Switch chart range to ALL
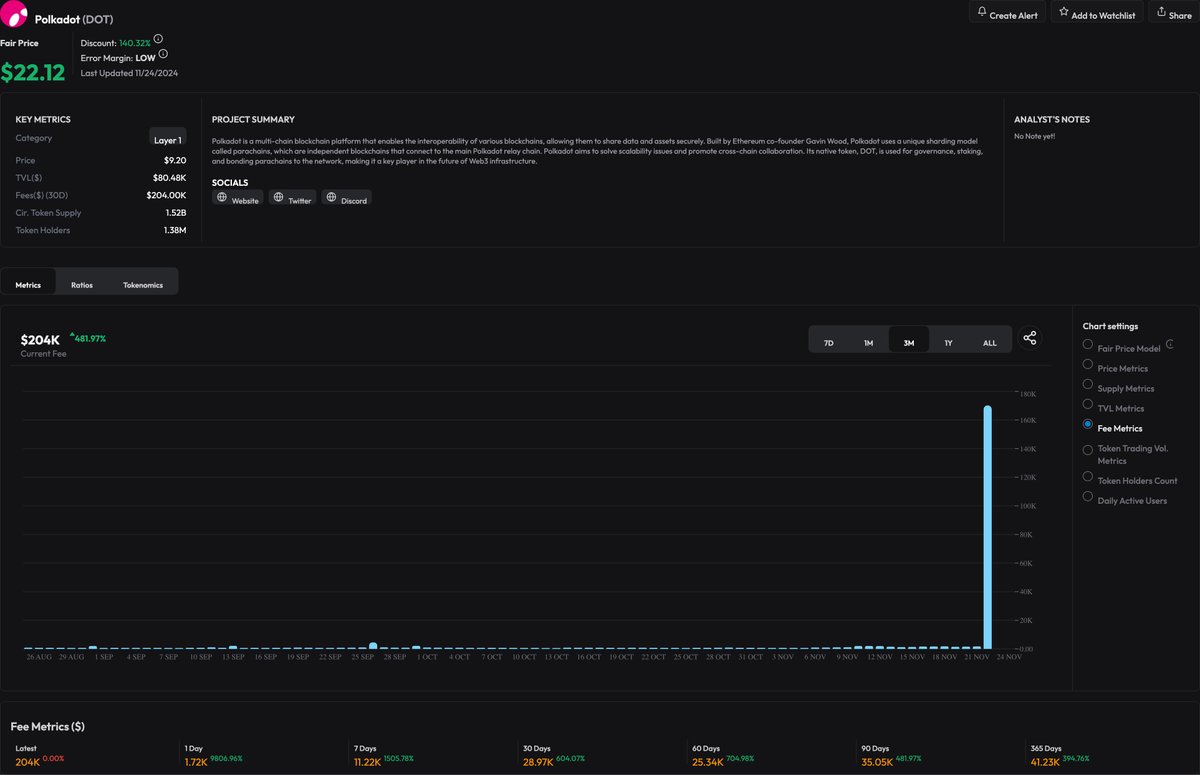1200x775 pixels. (989, 341)
